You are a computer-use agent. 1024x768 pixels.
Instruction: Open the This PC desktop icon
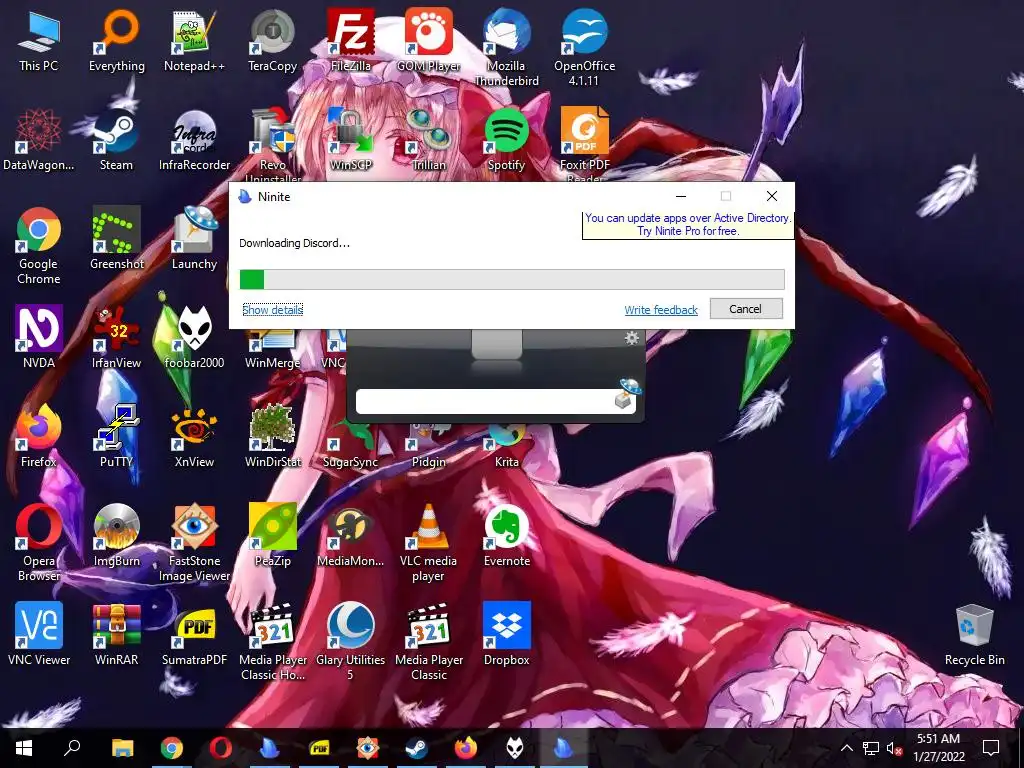point(39,40)
